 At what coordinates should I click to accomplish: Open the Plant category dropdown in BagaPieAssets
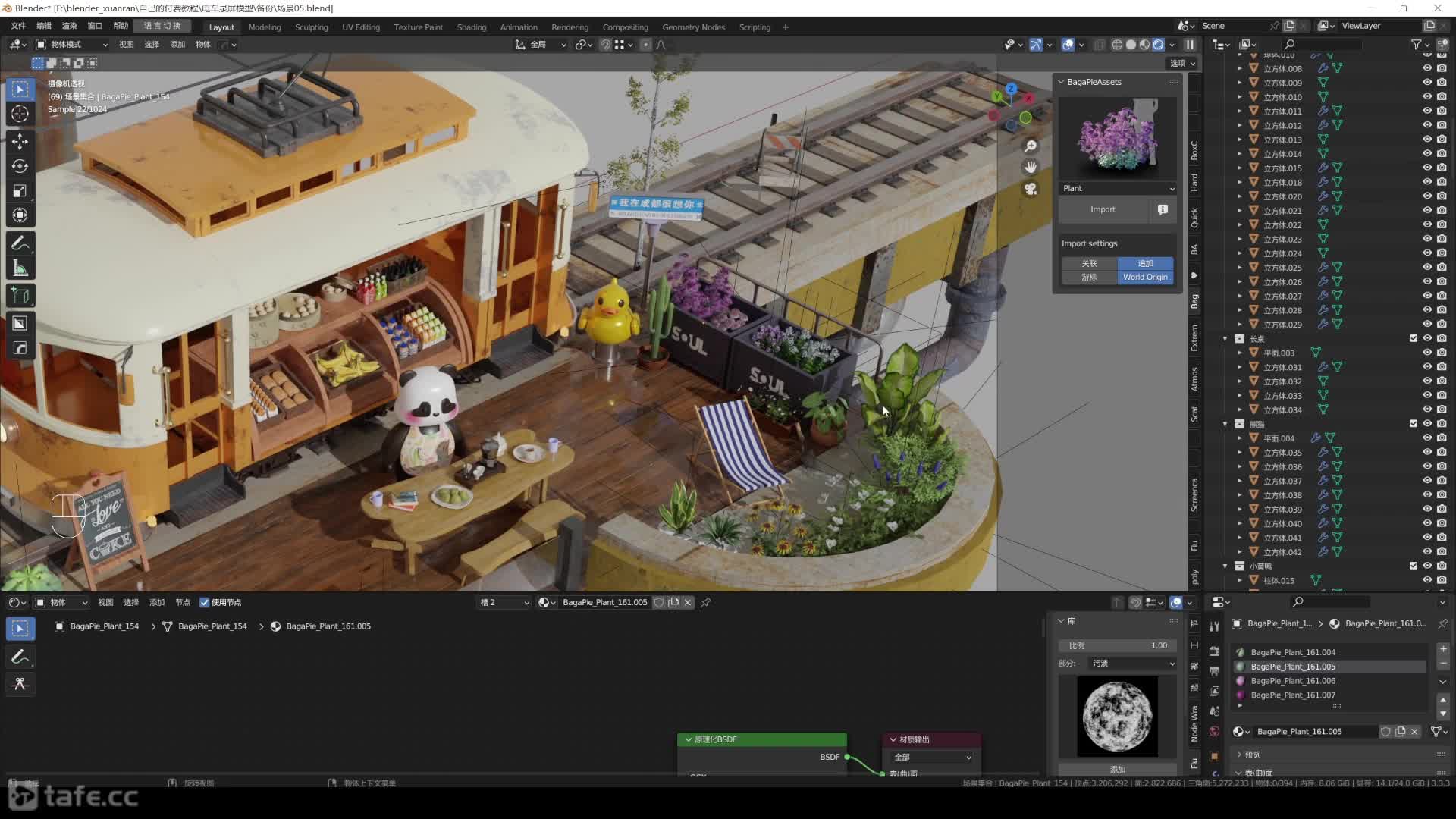pyautogui.click(x=1118, y=188)
